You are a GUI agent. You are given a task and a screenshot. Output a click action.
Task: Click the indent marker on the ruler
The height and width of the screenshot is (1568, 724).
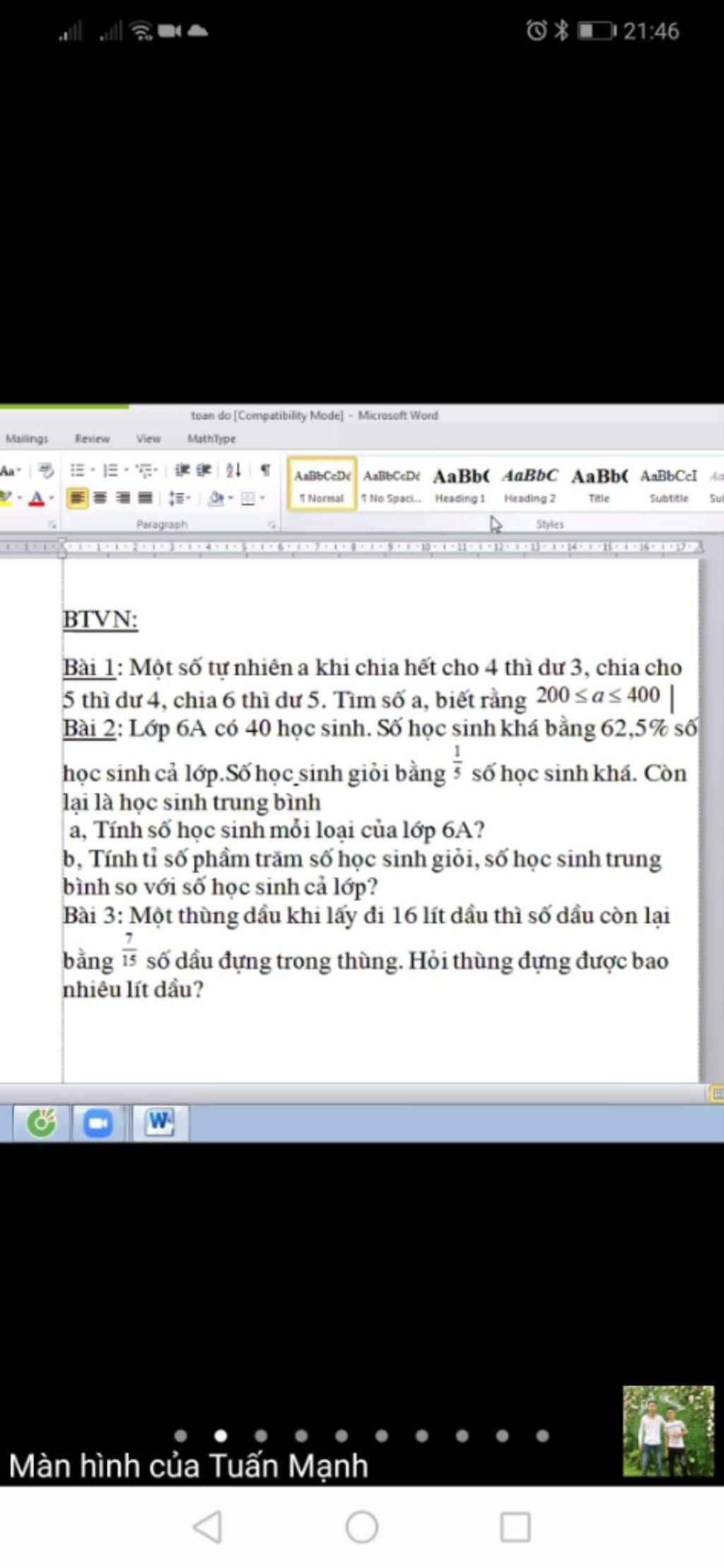[62, 547]
